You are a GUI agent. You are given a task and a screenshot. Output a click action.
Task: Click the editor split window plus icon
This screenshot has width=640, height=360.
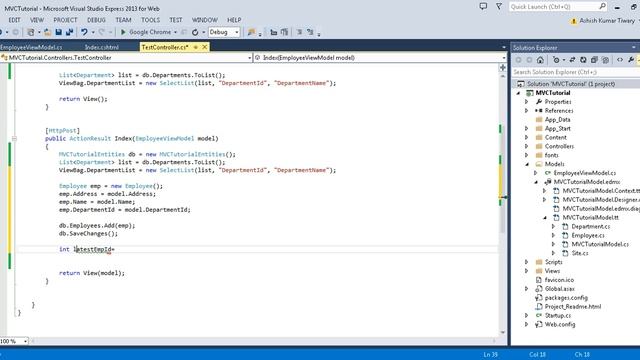point(503,68)
